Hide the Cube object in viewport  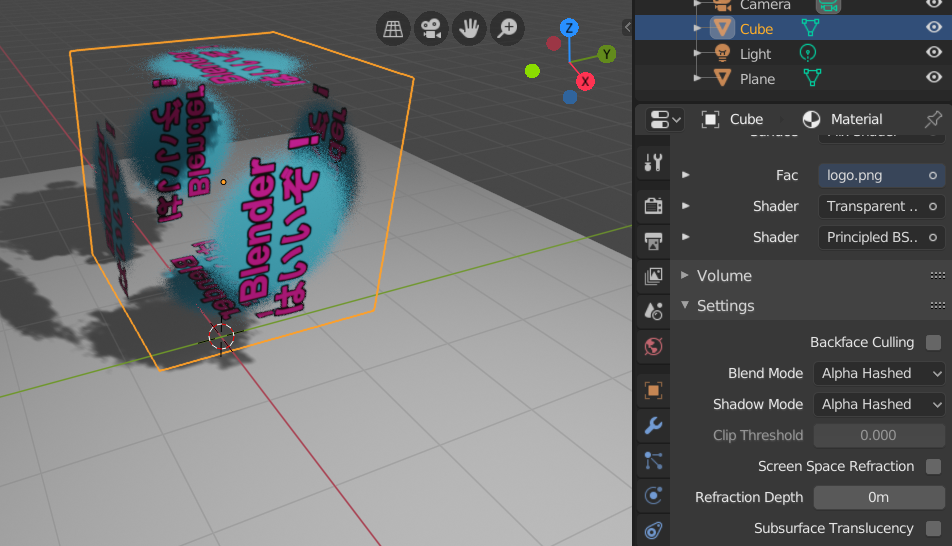point(934,27)
